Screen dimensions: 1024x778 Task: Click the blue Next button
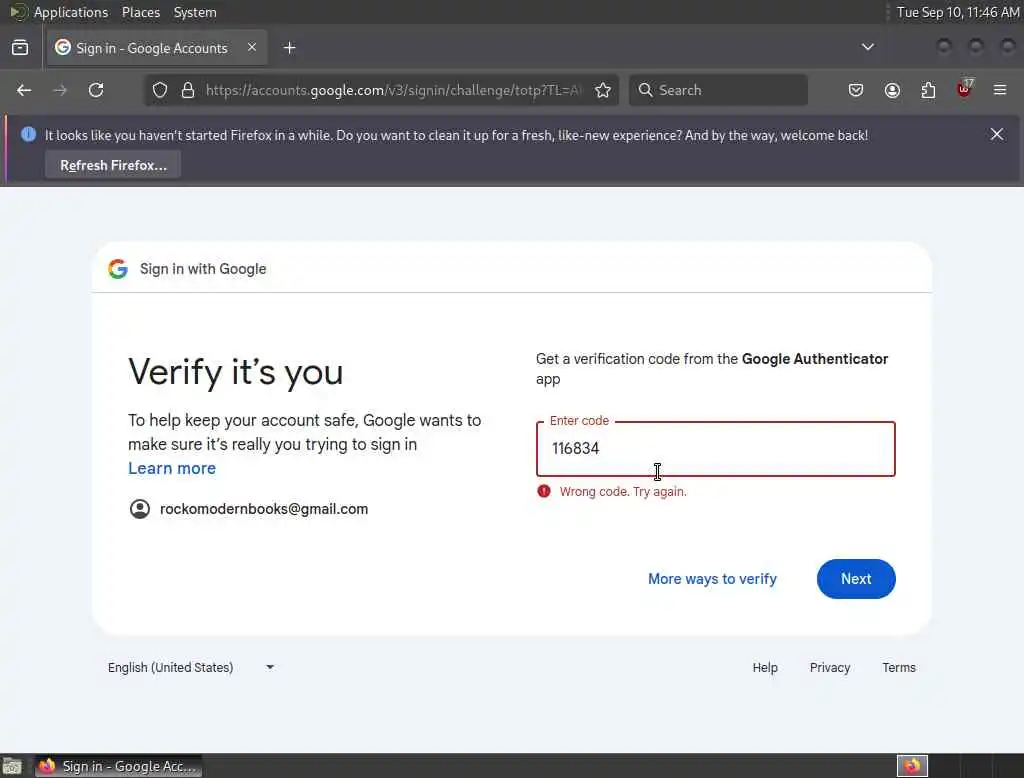coord(856,579)
